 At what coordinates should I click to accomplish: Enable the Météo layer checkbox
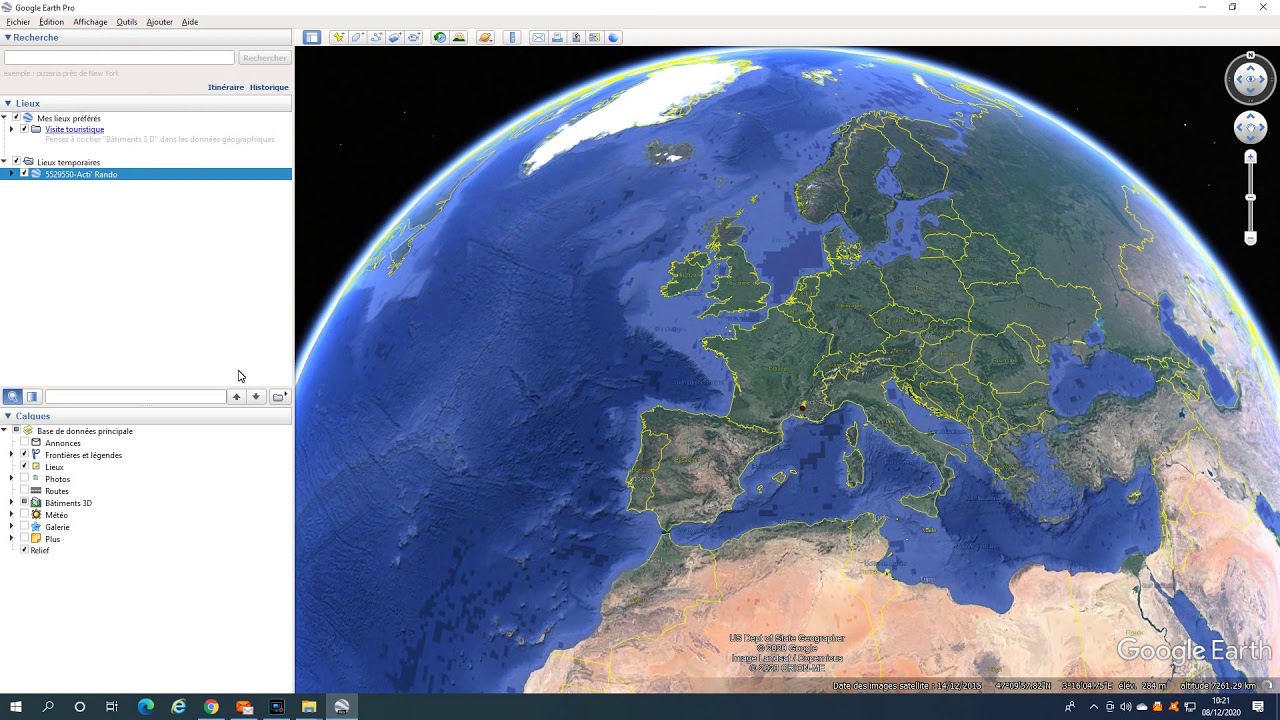24,515
